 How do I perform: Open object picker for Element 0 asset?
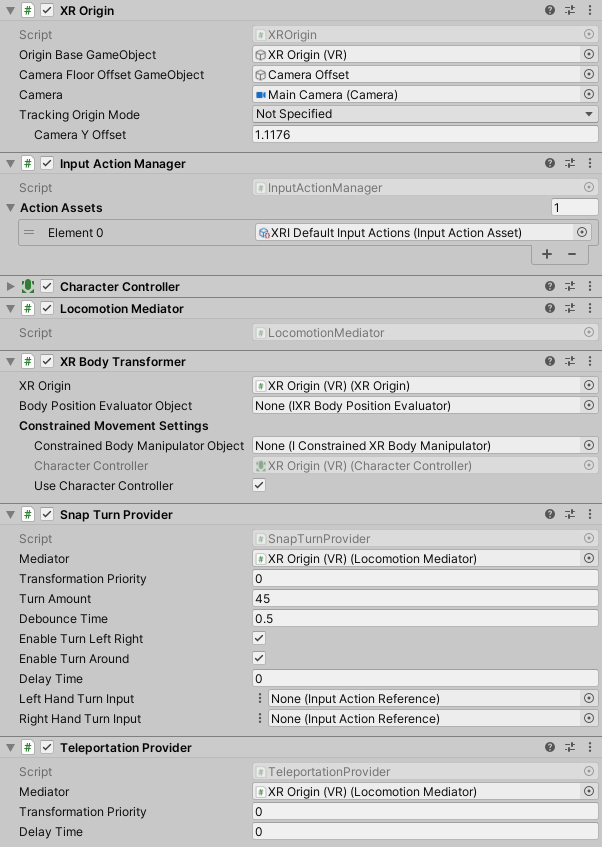click(582, 232)
